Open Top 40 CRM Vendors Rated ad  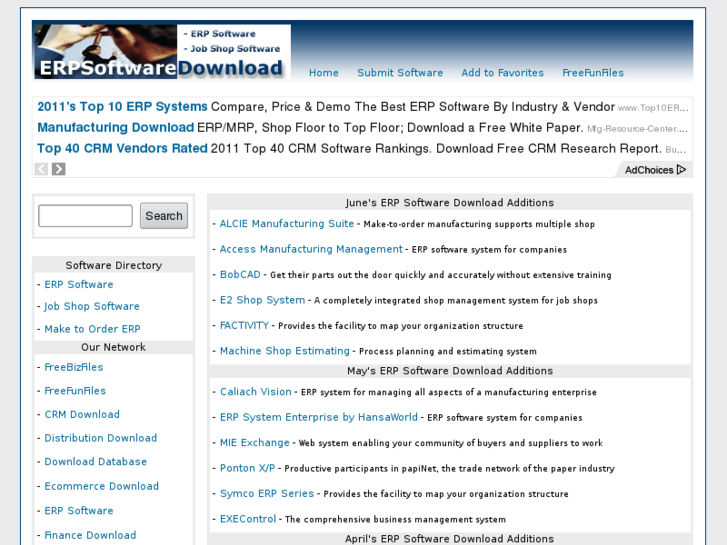tap(122, 148)
